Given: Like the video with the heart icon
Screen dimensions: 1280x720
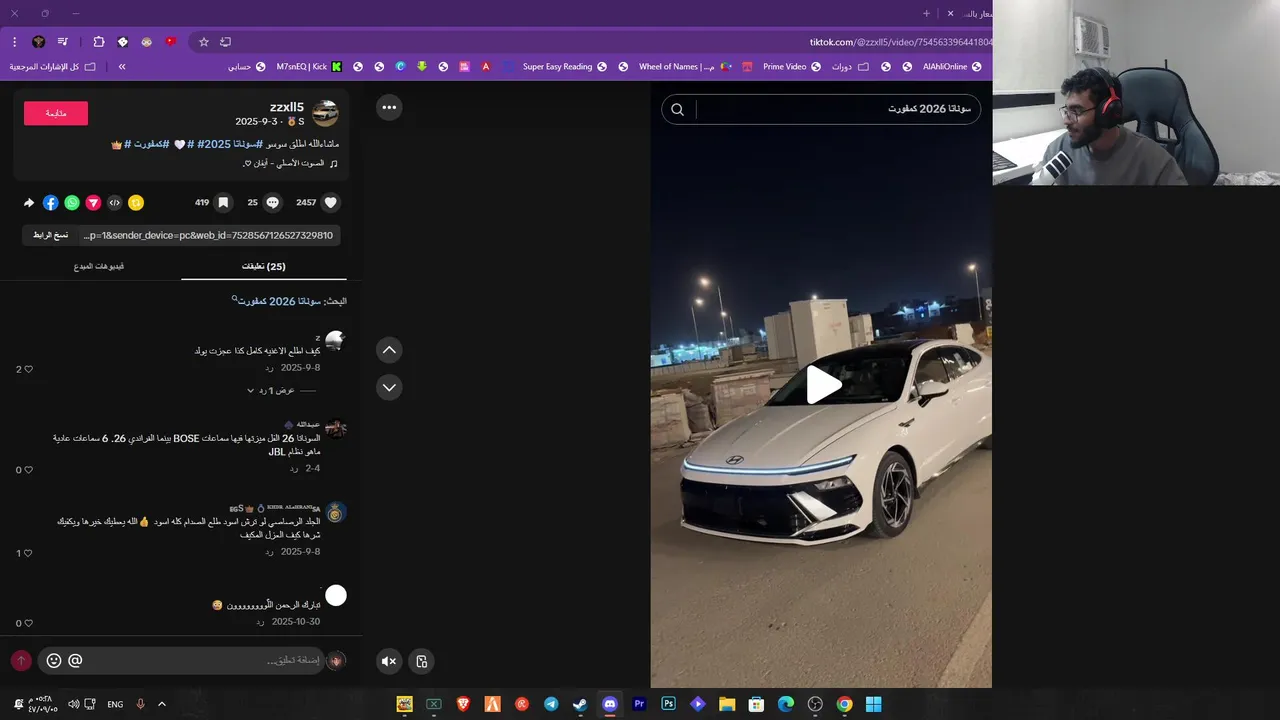Looking at the screenshot, I should coord(331,202).
